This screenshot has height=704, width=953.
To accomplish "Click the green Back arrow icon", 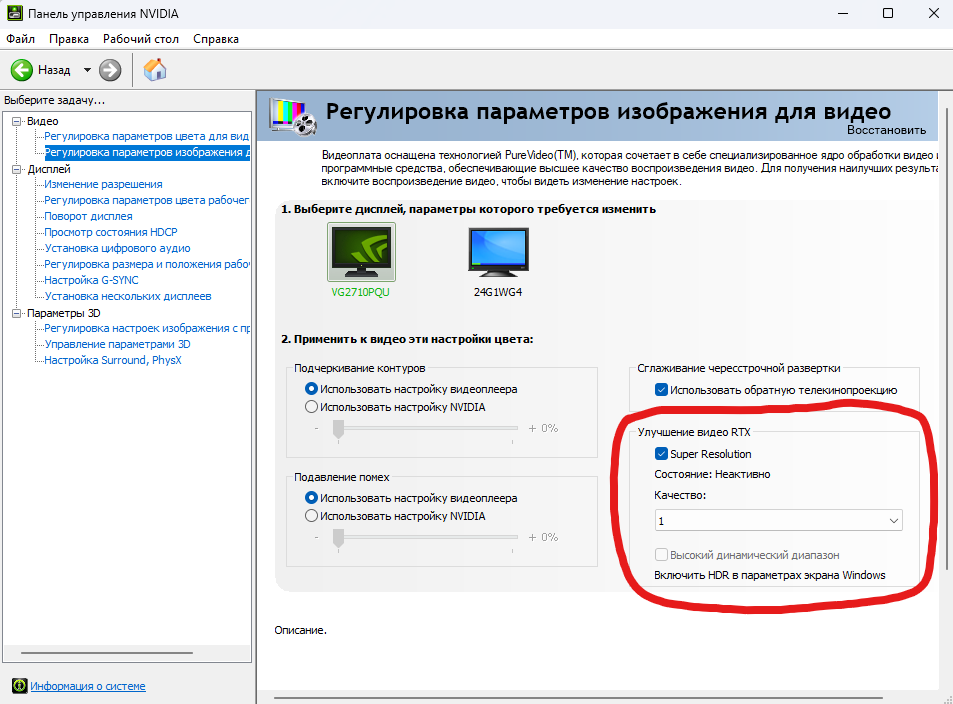I will click(x=22, y=70).
